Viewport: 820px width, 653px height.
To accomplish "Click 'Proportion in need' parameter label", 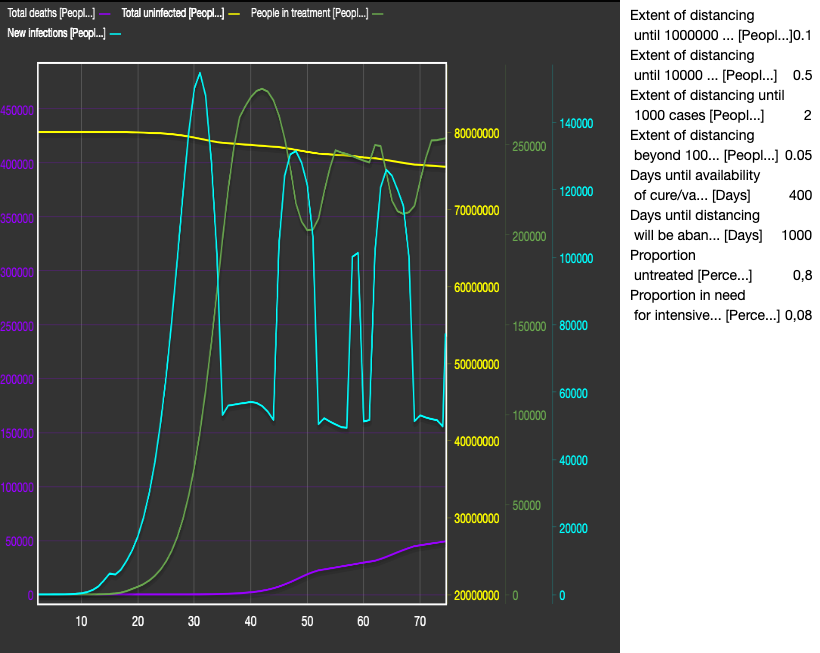I will tap(704, 305).
